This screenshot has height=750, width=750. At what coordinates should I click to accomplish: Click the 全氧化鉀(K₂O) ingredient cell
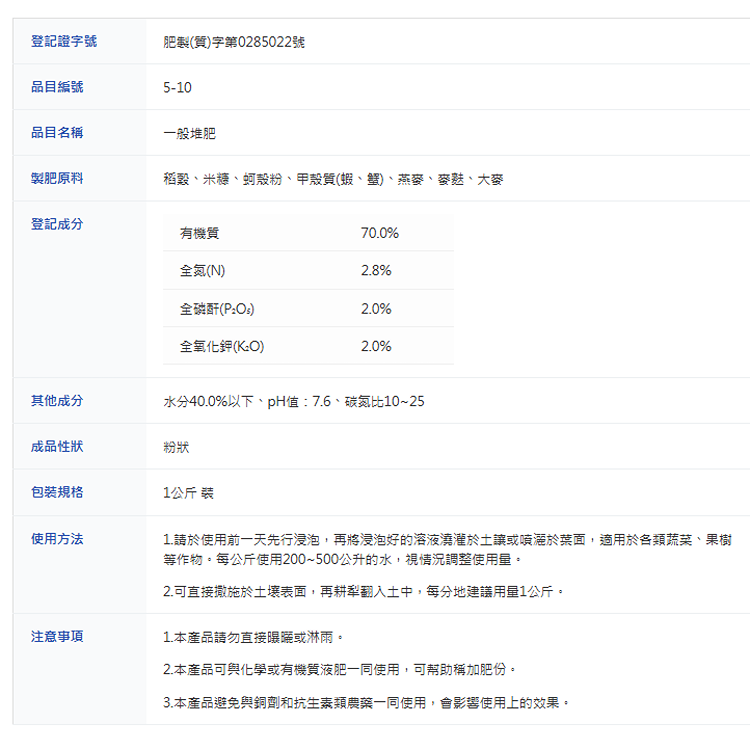[222, 346]
